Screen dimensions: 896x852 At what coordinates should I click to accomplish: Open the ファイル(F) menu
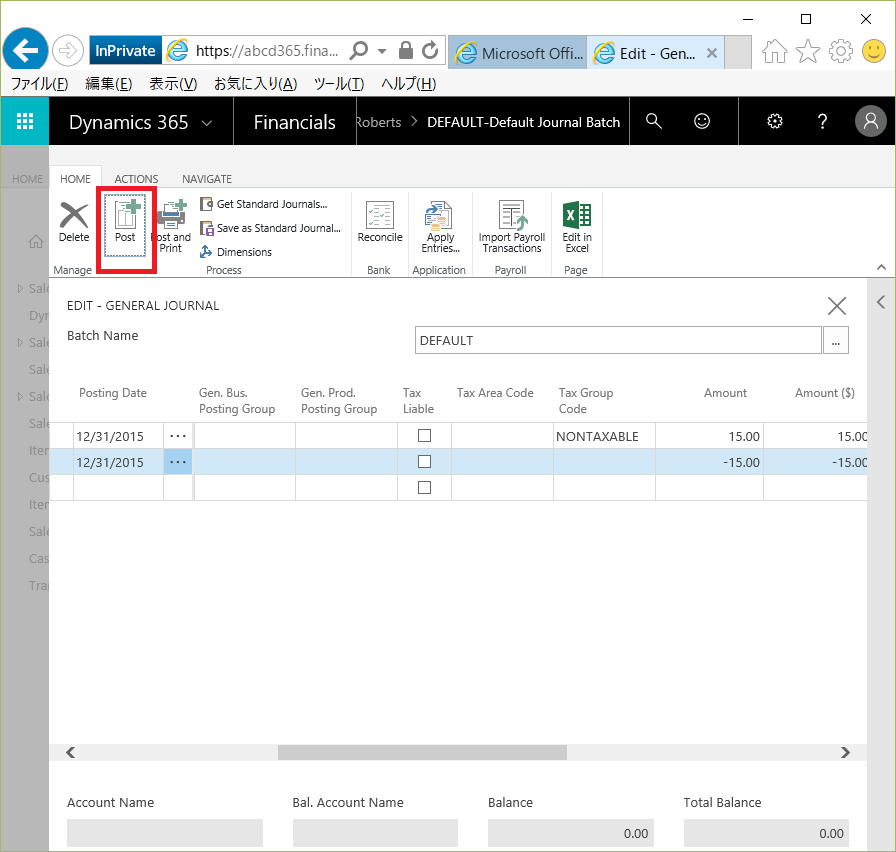(39, 84)
